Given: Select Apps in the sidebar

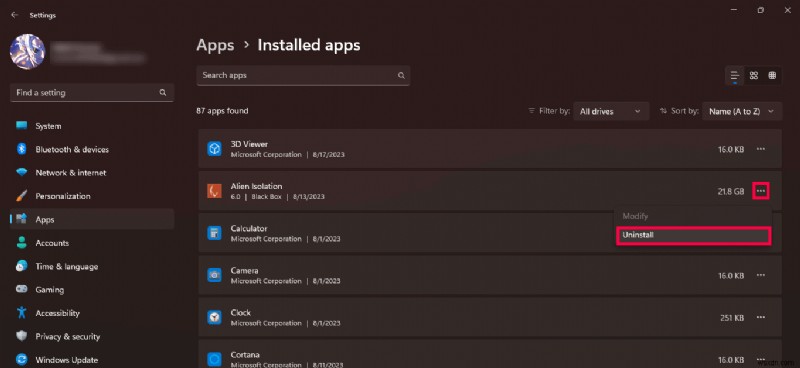Looking at the screenshot, I should click(92, 219).
